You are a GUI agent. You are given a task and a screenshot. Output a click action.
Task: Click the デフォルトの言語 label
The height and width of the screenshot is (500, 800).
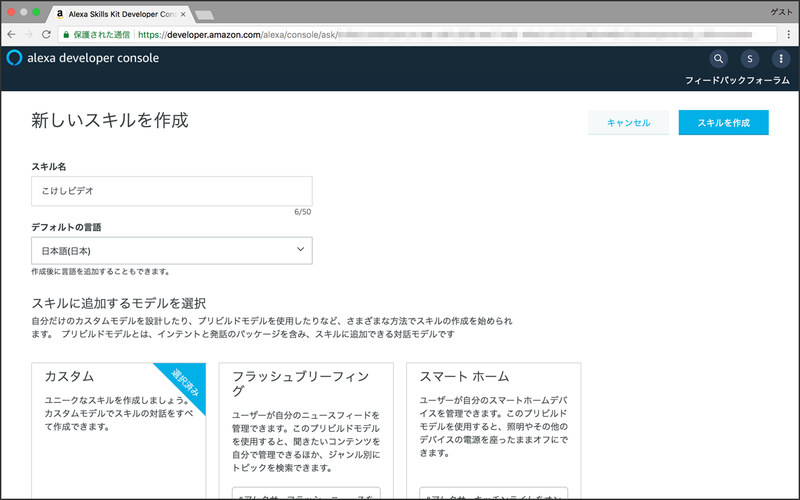[66, 227]
